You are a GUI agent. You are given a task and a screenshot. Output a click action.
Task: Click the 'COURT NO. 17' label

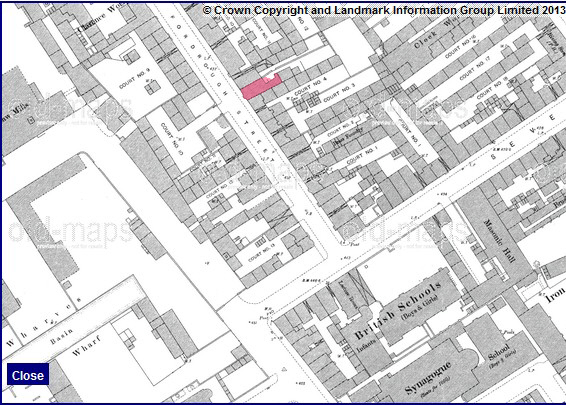(x=475, y=70)
